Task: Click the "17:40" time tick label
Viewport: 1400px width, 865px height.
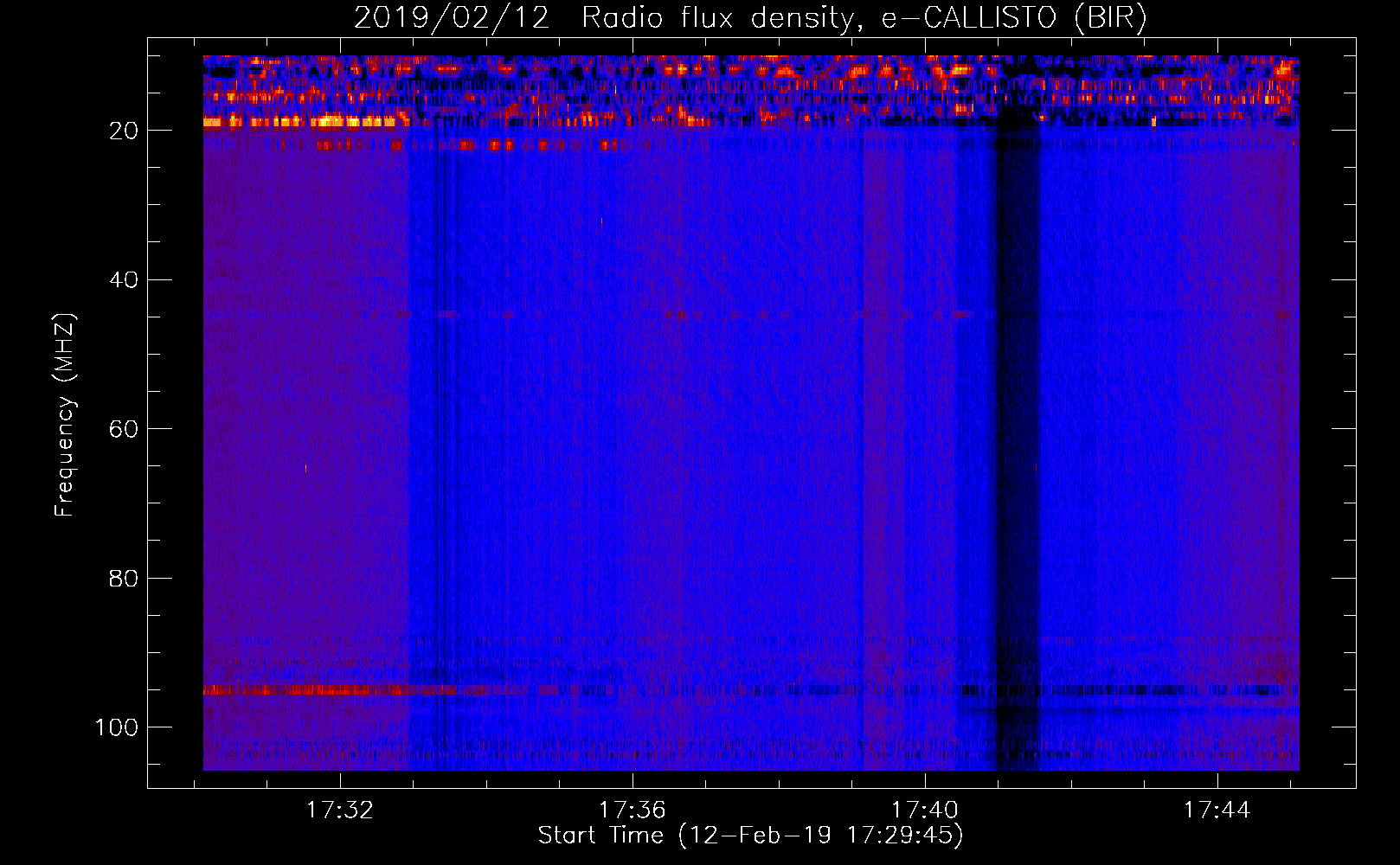Action: [x=925, y=810]
